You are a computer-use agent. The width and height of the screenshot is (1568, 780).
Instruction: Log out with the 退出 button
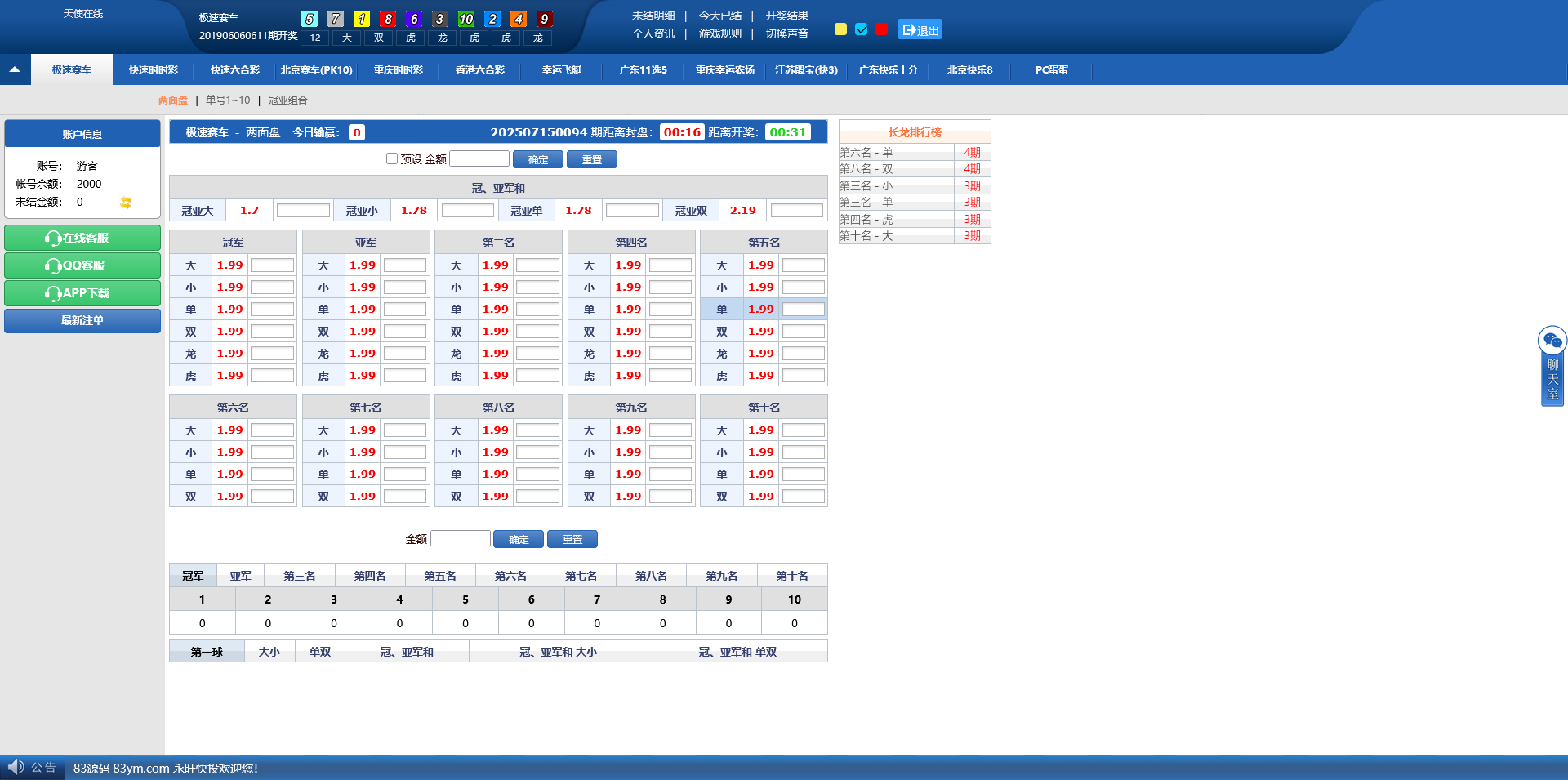point(920,29)
